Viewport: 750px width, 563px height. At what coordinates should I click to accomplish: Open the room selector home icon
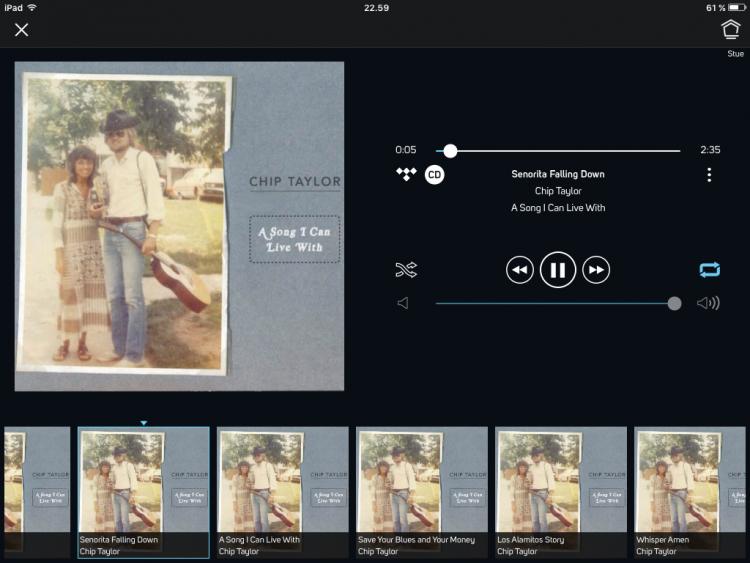point(730,30)
